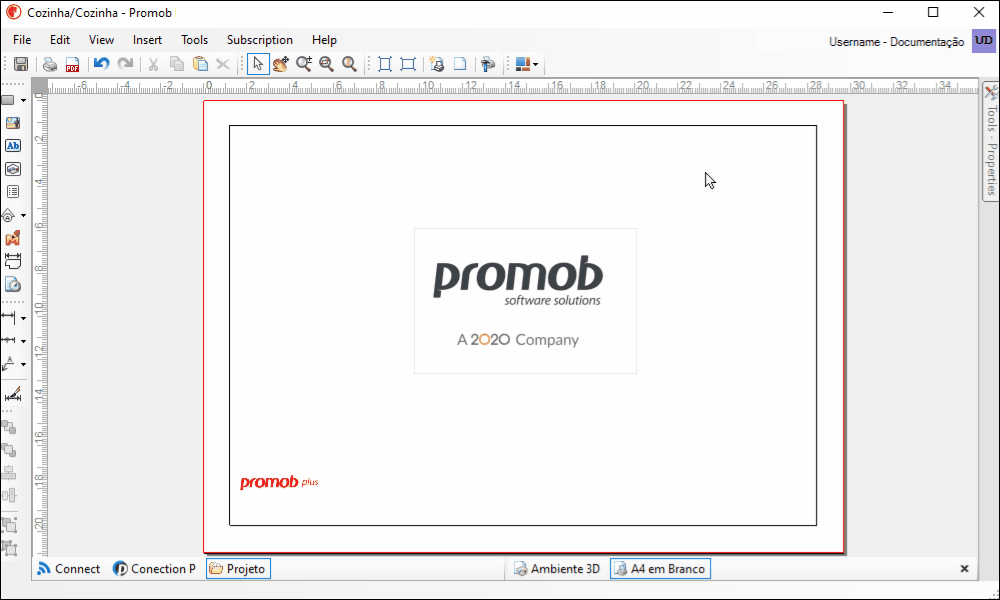This screenshot has width=1000, height=600.
Task: Select the rectangle shape tool
Action: 8,100
